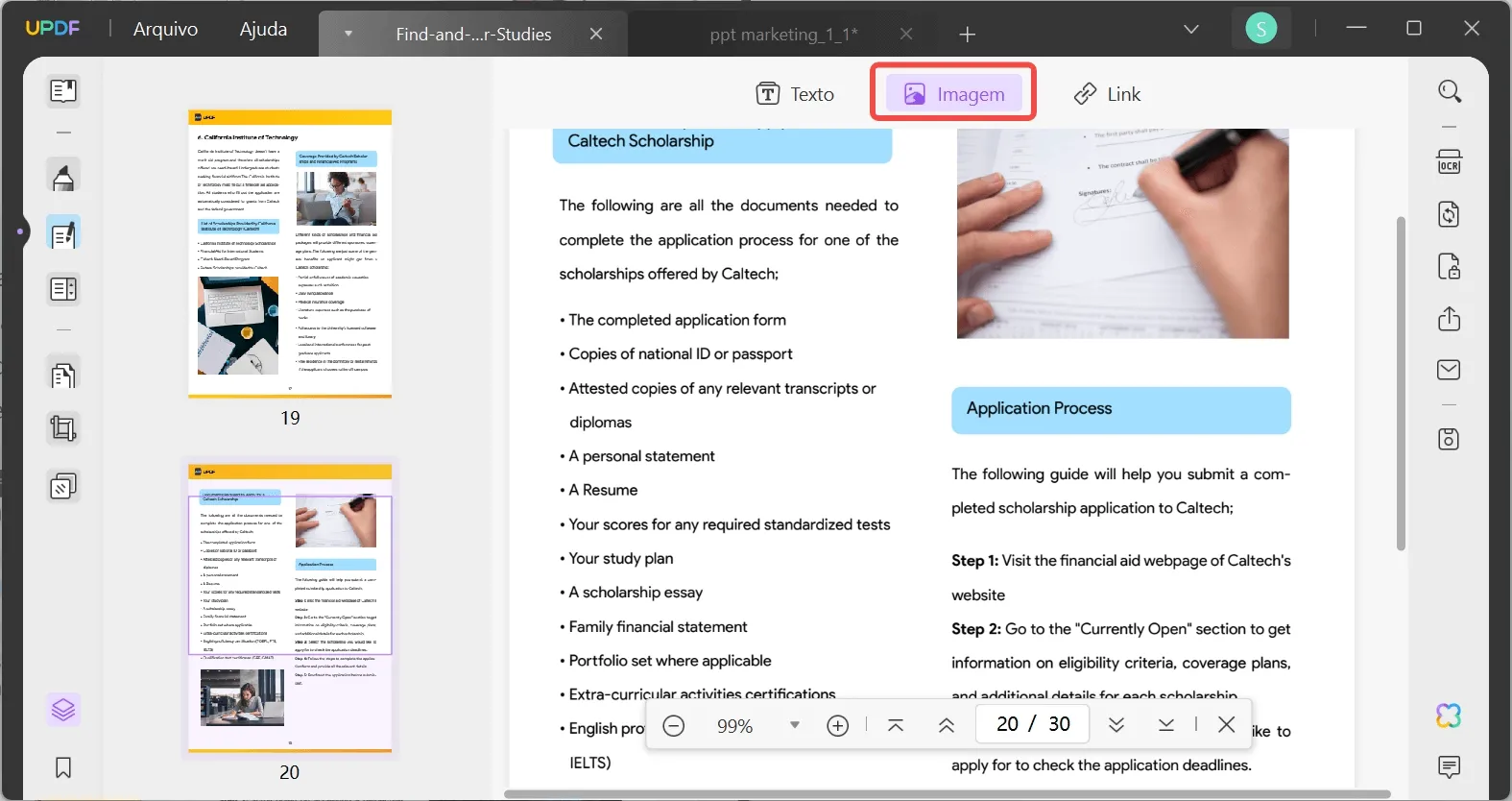Click 'The completed application form' bullet

pyautogui.click(x=676, y=320)
